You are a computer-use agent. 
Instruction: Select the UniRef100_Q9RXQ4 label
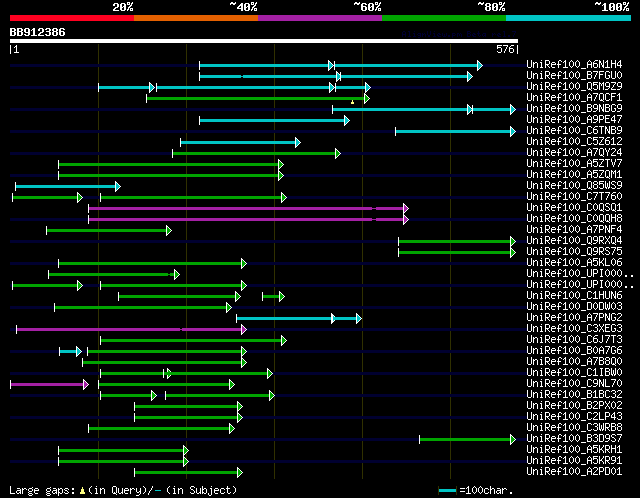(x=574, y=241)
